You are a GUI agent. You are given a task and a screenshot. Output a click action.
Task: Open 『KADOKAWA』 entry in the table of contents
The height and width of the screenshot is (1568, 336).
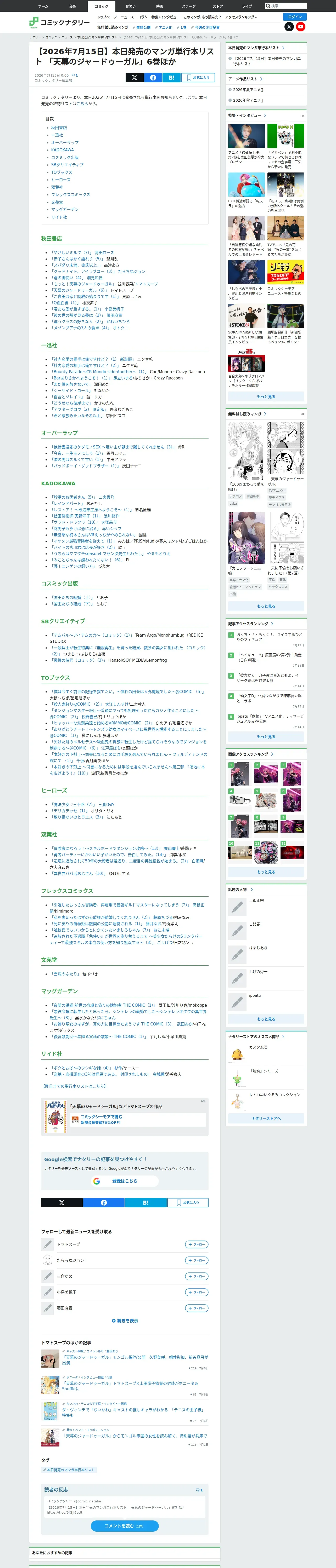click(62, 150)
